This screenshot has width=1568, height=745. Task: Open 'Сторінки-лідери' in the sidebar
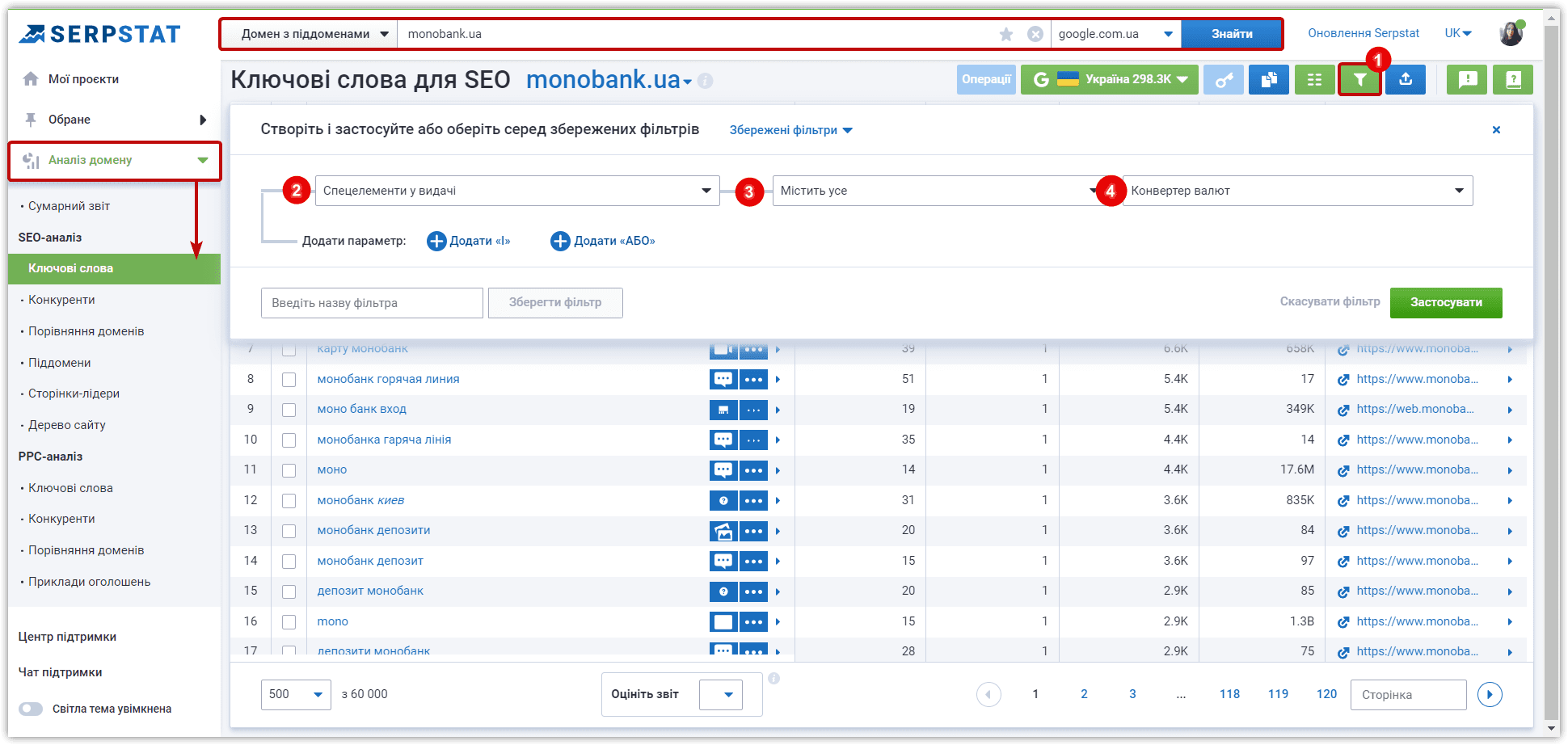click(74, 394)
